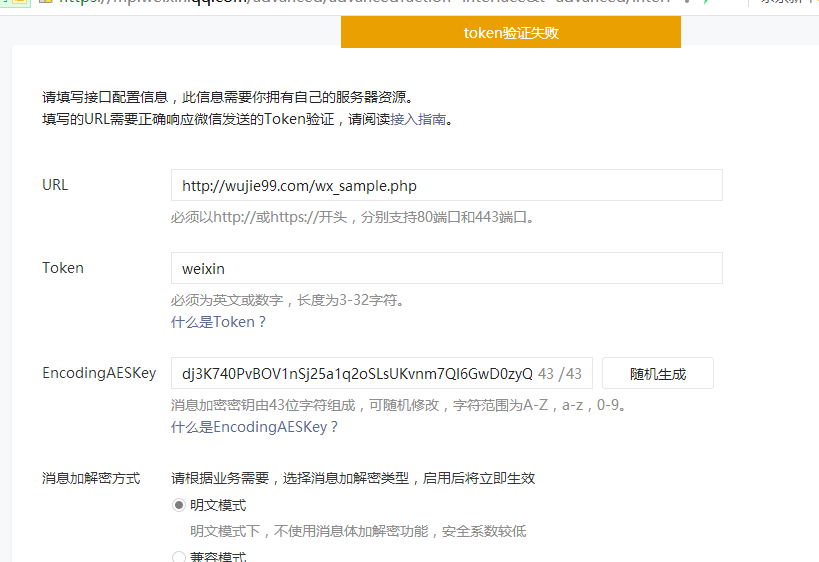Choose the 兼容模式 radio option
Screen dimensions: 819x562
179,556
